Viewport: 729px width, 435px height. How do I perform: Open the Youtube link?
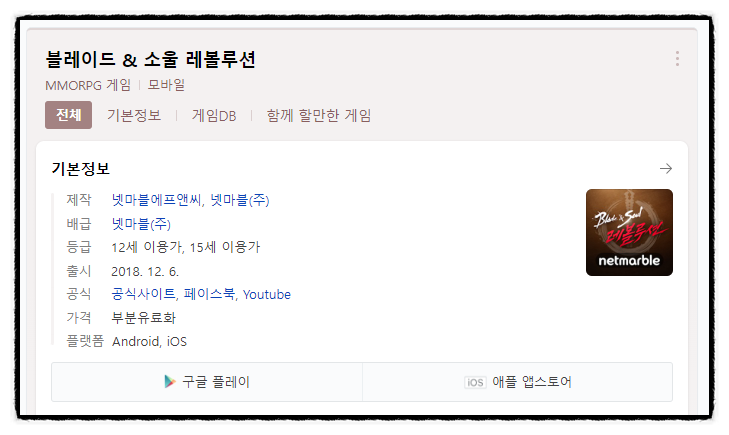[x=267, y=294]
